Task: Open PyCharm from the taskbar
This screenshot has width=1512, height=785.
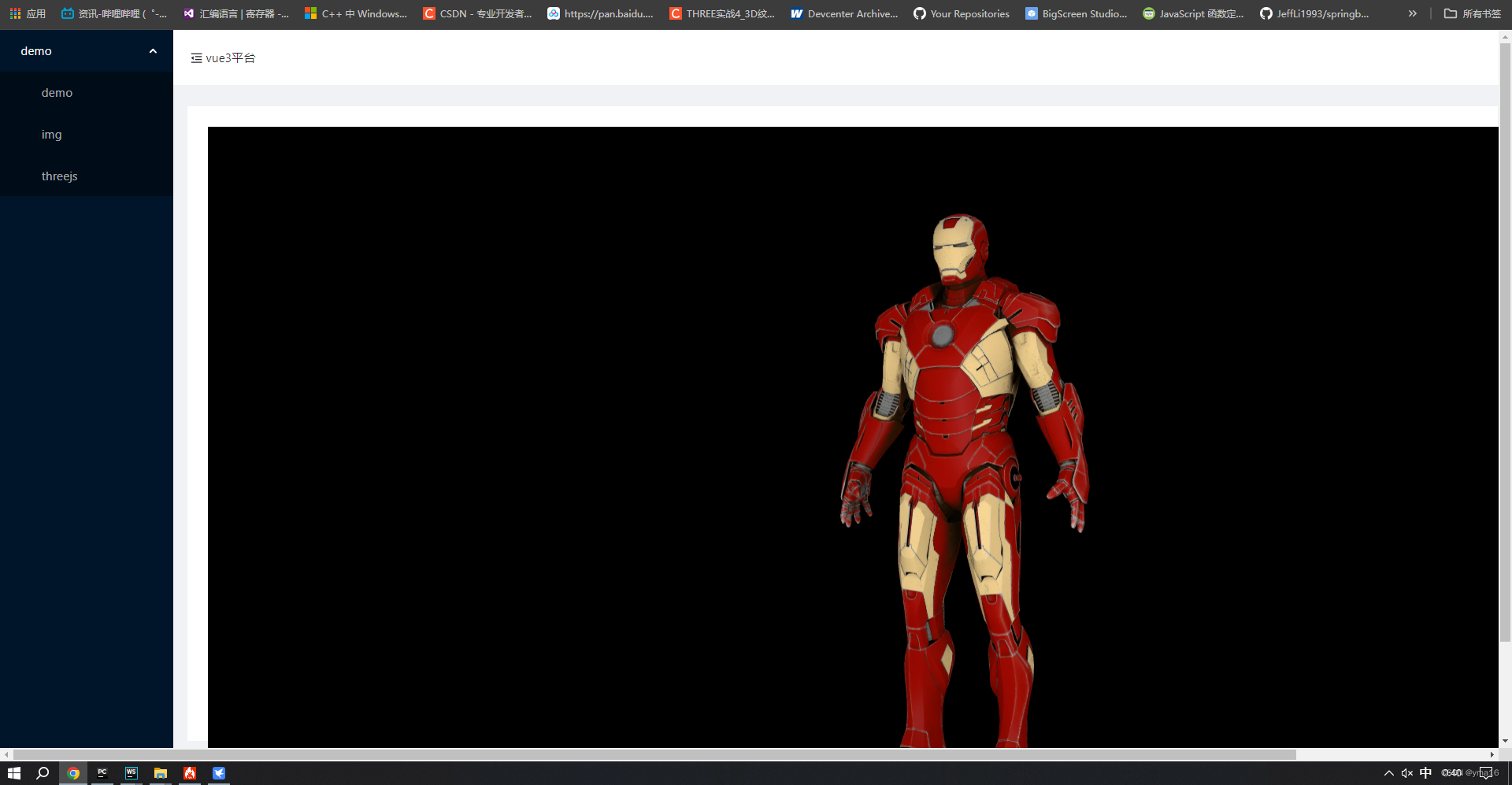Action: point(102,773)
